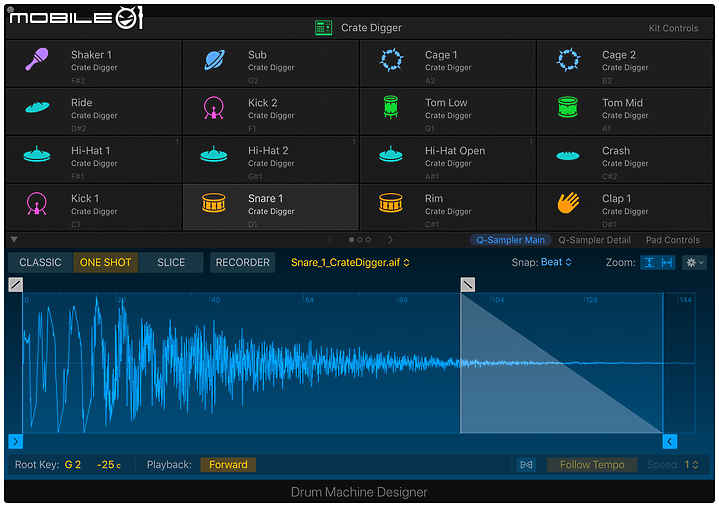Viewport: 719px width, 507px height.
Task: Collapse the editor with disclosure triangle
Action: click(x=14, y=240)
